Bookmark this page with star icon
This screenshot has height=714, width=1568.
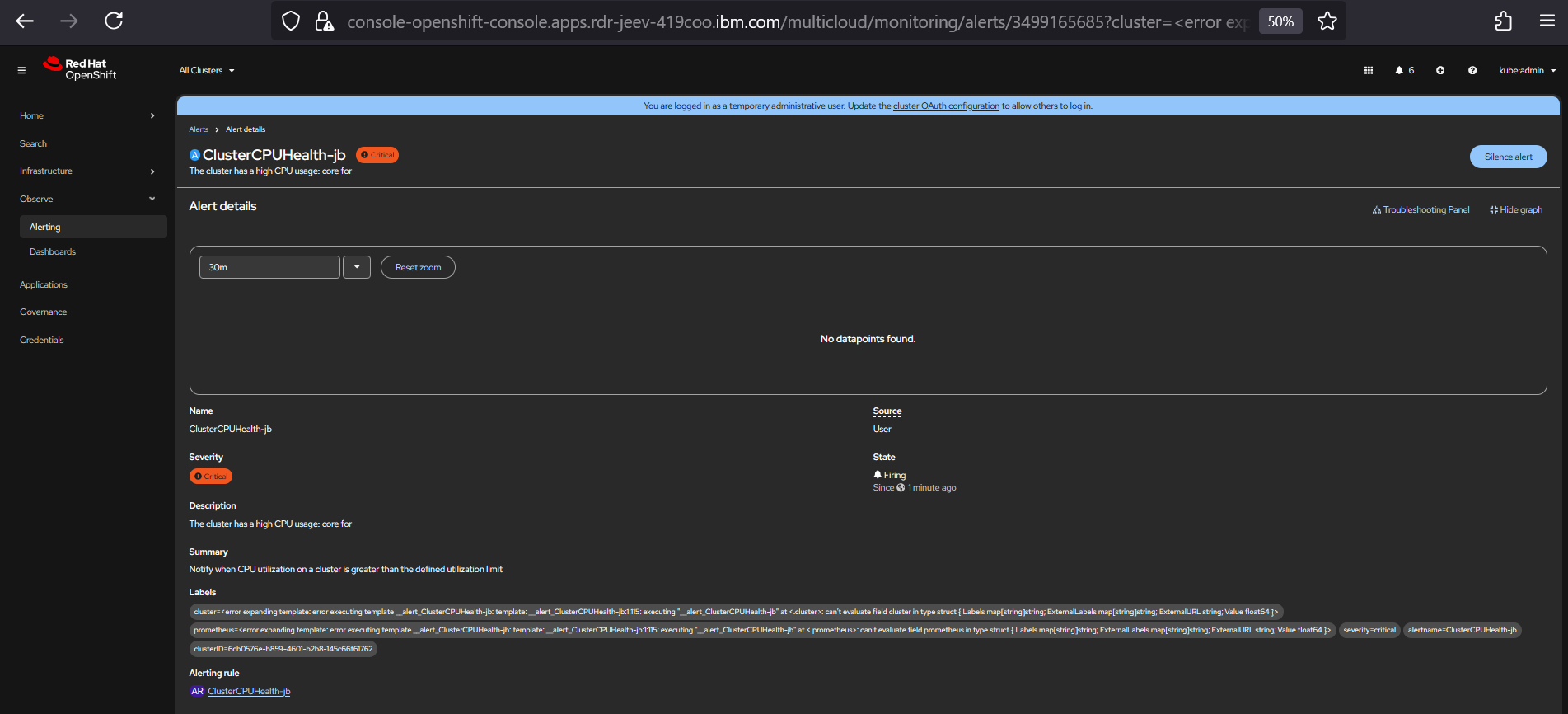tap(1327, 21)
